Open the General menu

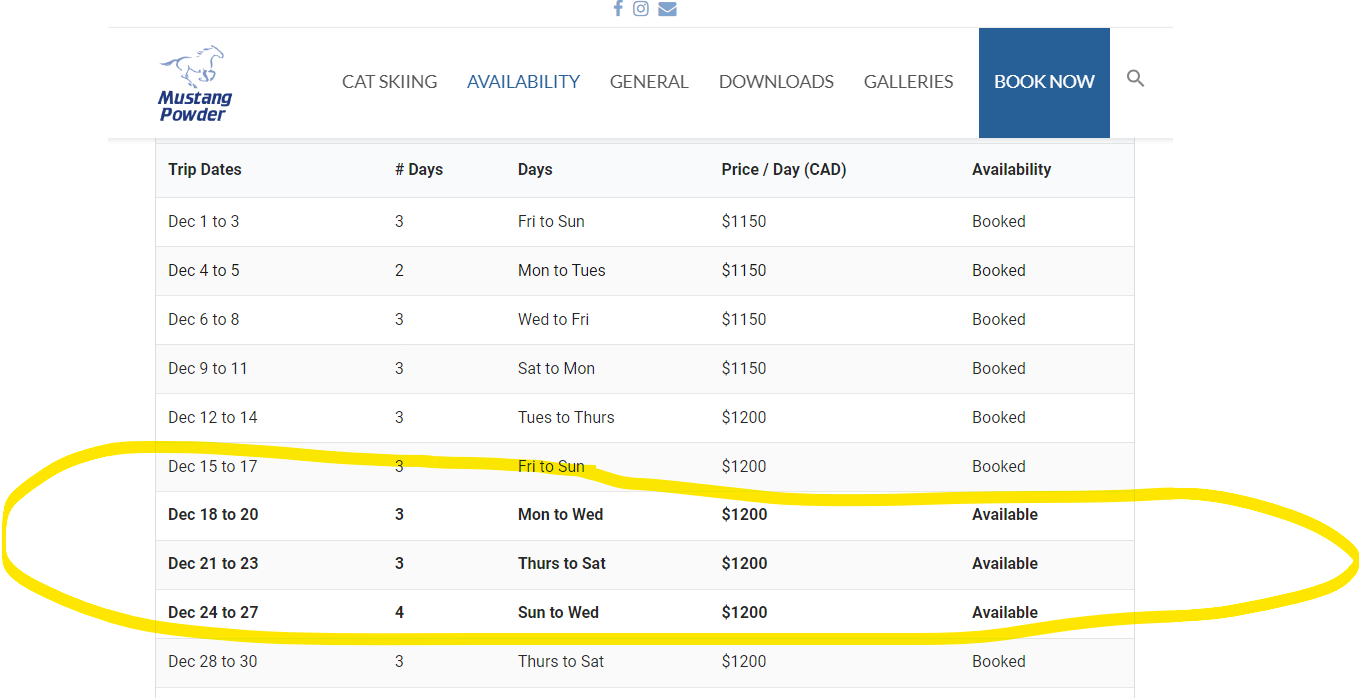[x=649, y=82]
